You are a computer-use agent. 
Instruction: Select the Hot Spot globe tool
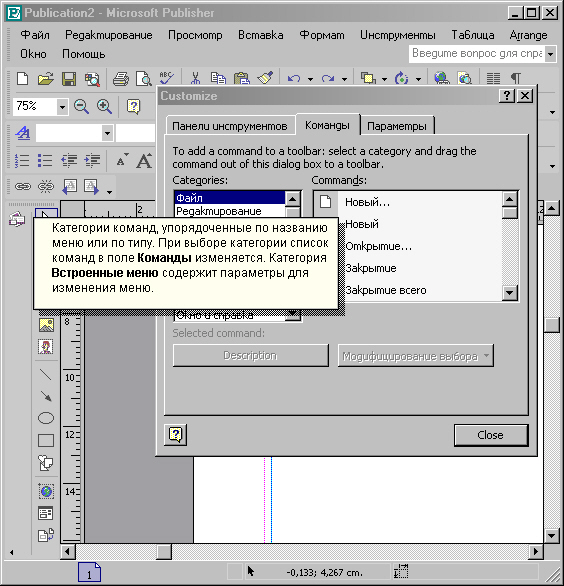click(x=46, y=491)
